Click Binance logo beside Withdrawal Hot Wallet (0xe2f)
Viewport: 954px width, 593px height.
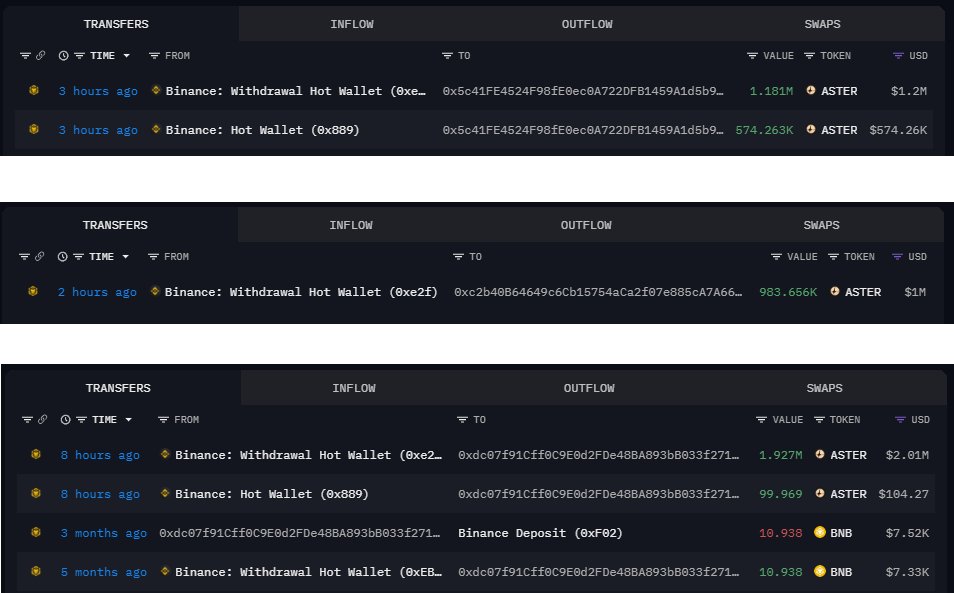point(155,291)
